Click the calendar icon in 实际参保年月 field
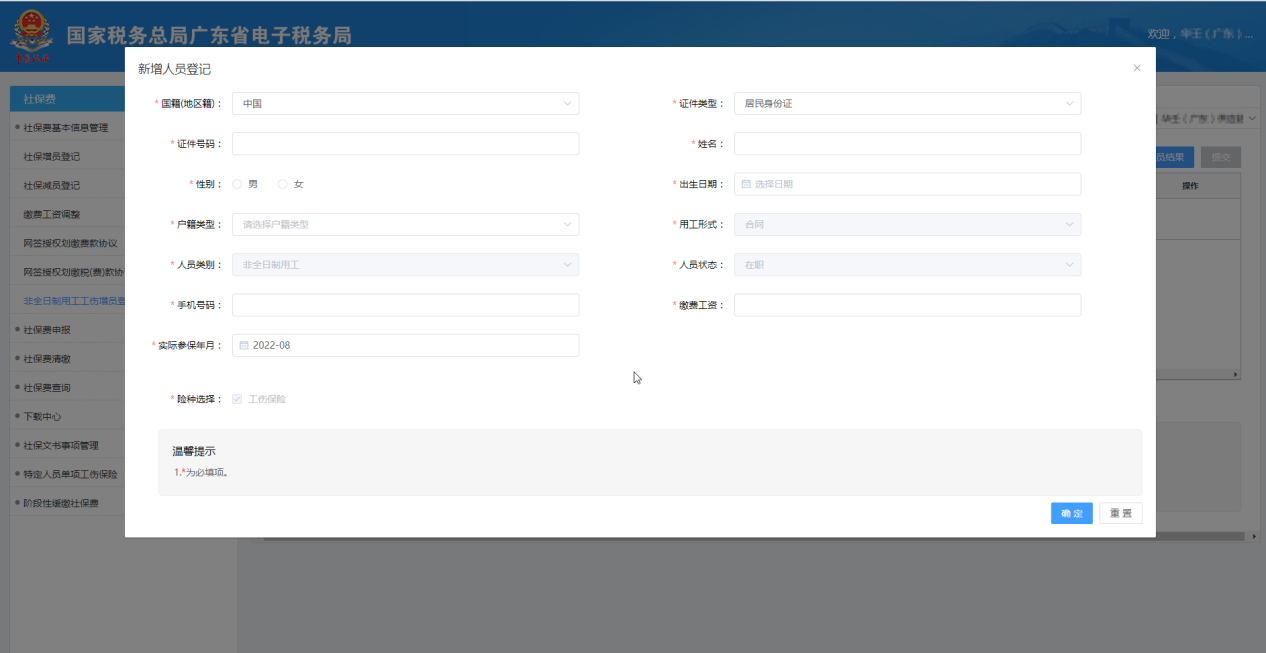The image size is (1266, 653). (244, 345)
